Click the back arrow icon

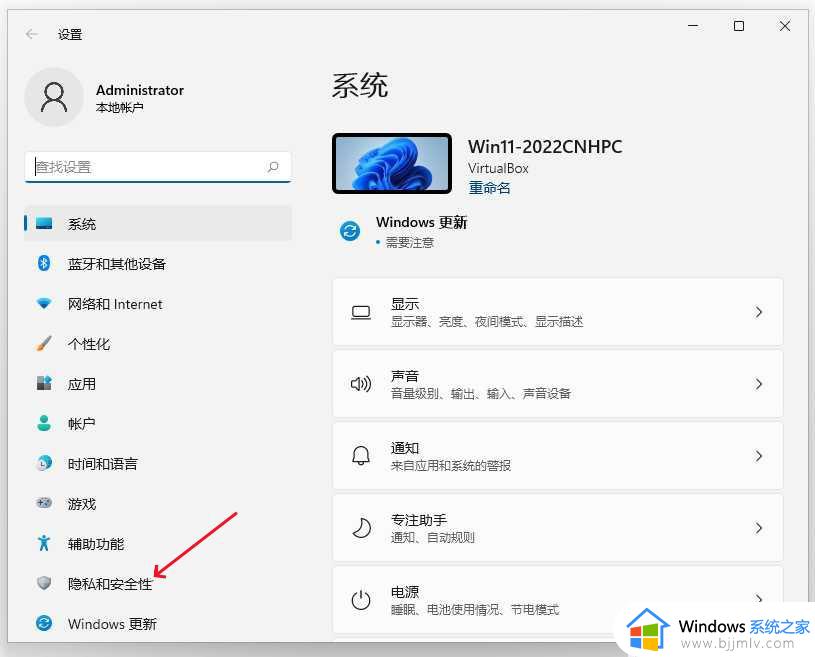32,34
